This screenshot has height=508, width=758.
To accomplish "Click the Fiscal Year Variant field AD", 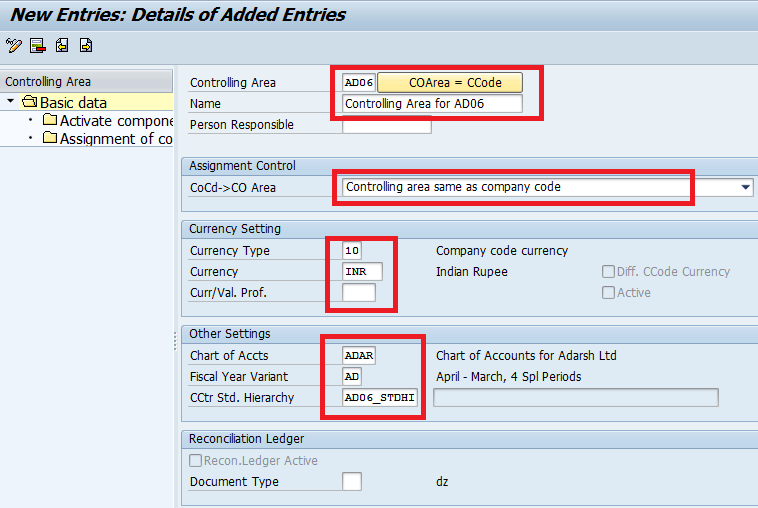I will pyautogui.click(x=352, y=377).
